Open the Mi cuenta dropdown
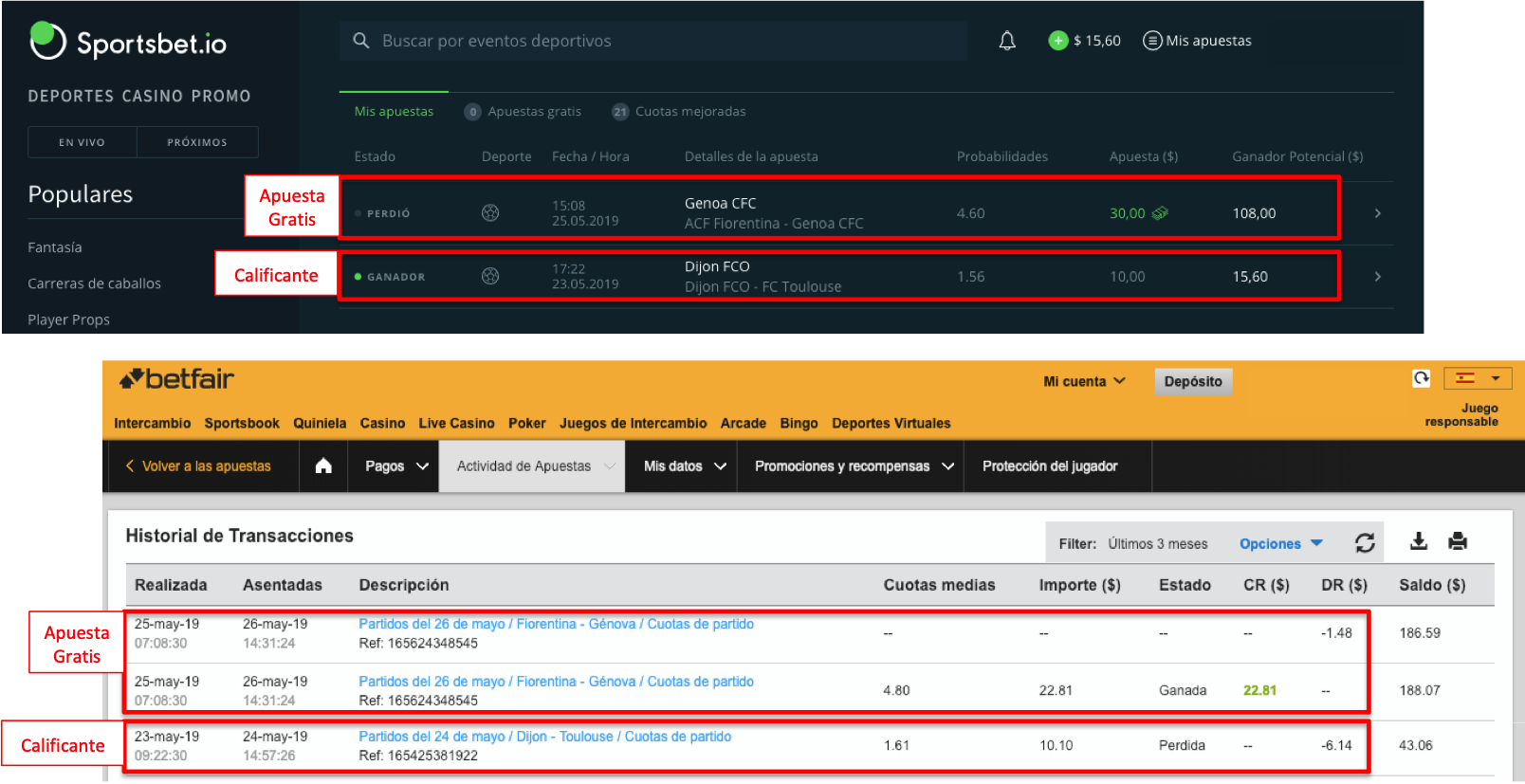The height and width of the screenshot is (784, 1525). [1084, 381]
